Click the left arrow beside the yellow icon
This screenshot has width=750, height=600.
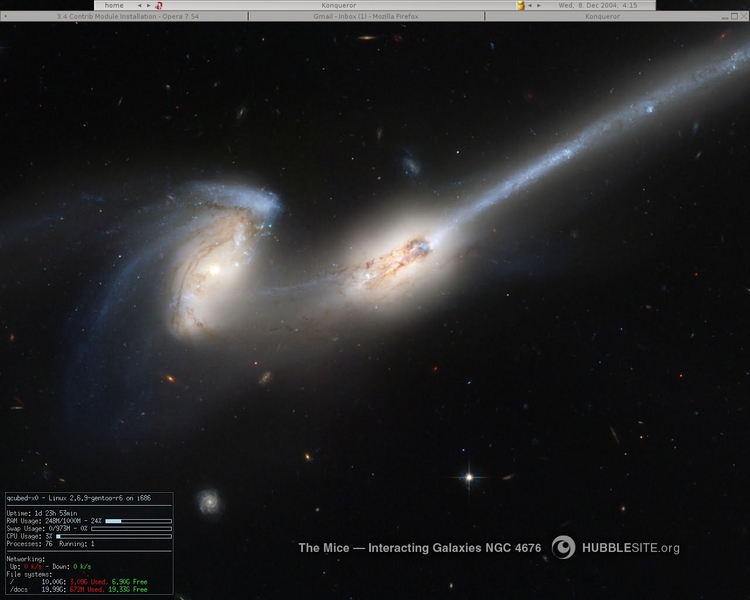coord(530,5)
